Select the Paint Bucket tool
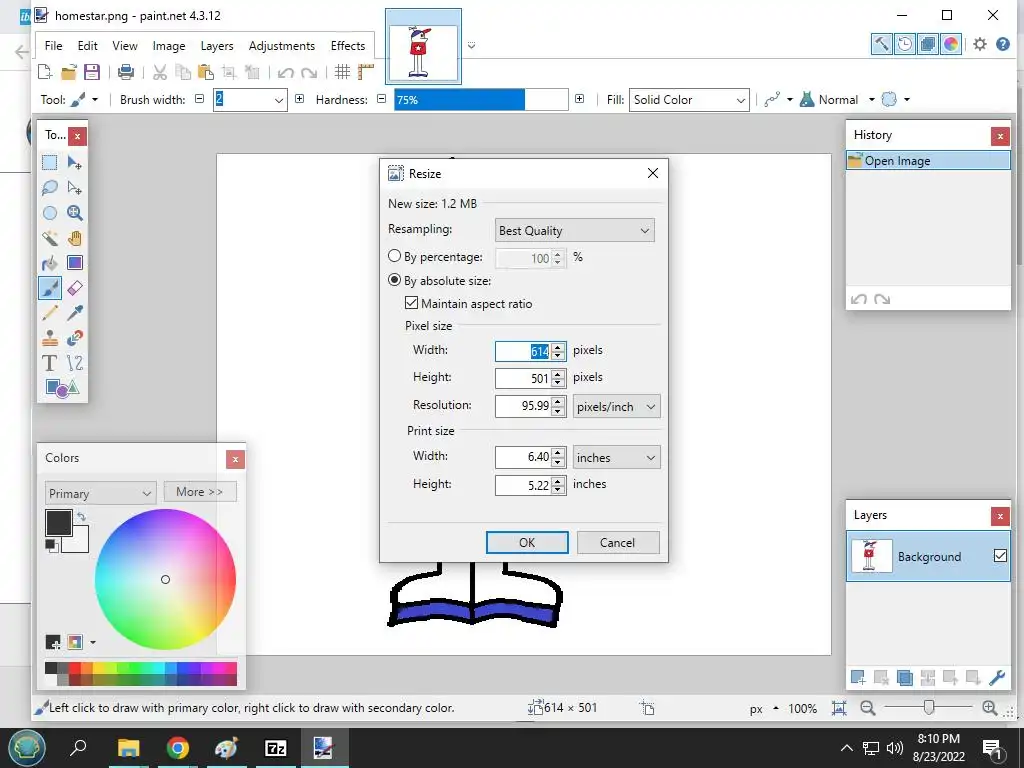This screenshot has width=1024, height=768. 50,263
